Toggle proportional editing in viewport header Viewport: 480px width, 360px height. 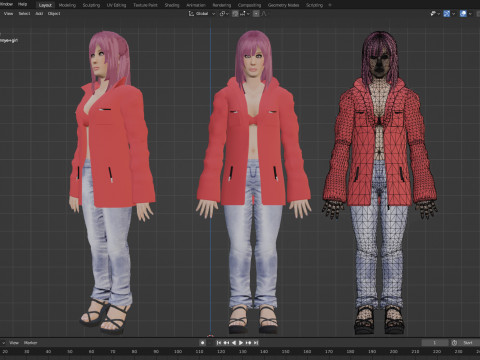click(x=256, y=14)
